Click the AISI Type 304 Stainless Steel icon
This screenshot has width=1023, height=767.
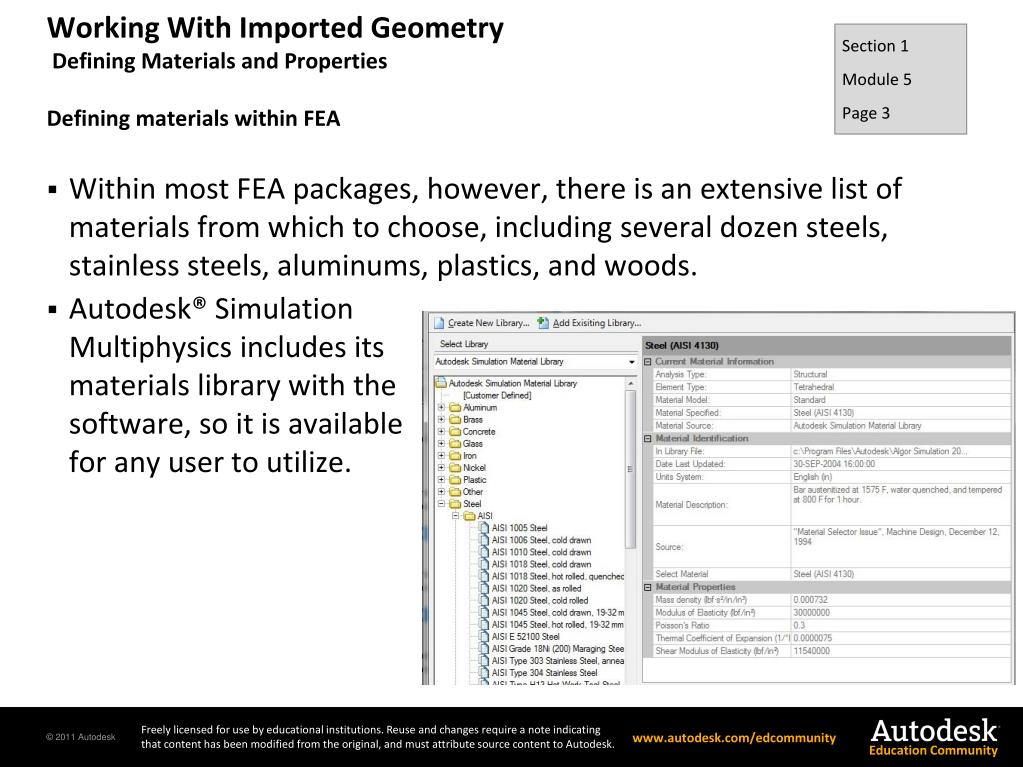(x=483, y=673)
